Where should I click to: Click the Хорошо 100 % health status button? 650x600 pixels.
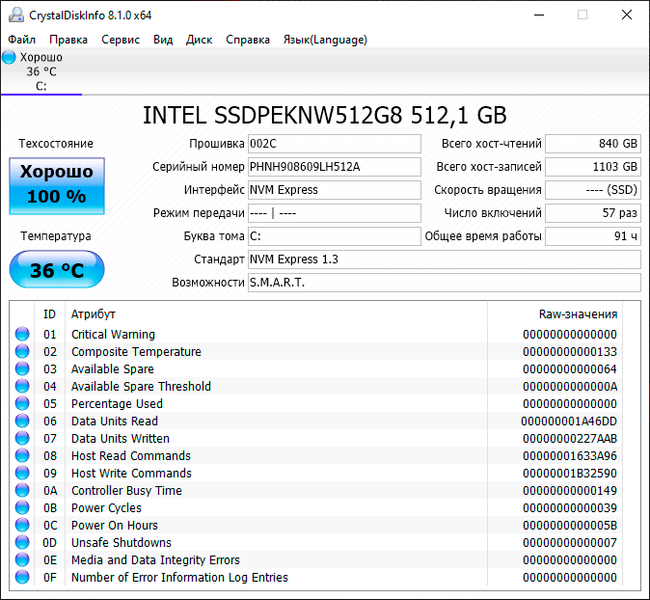coord(56,185)
